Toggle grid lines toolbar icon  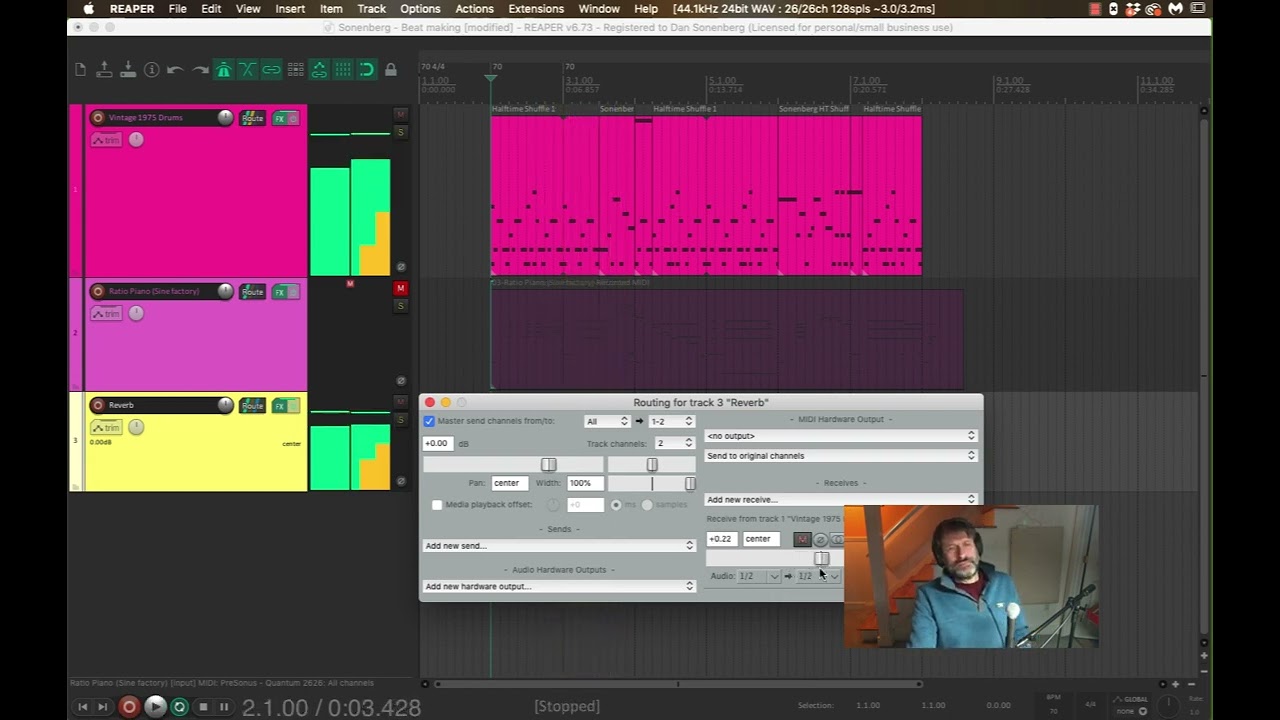(x=343, y=70)
